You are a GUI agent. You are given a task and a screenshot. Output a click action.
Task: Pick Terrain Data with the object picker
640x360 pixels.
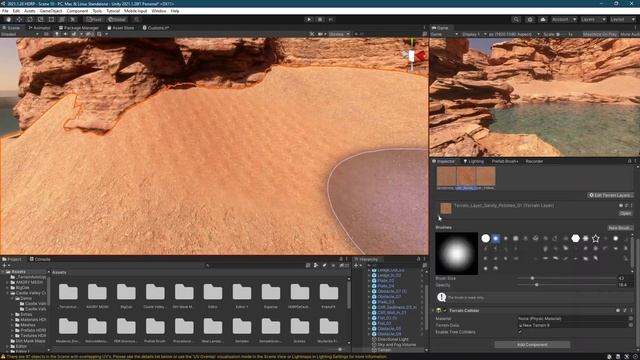click(x=631, y=325)
